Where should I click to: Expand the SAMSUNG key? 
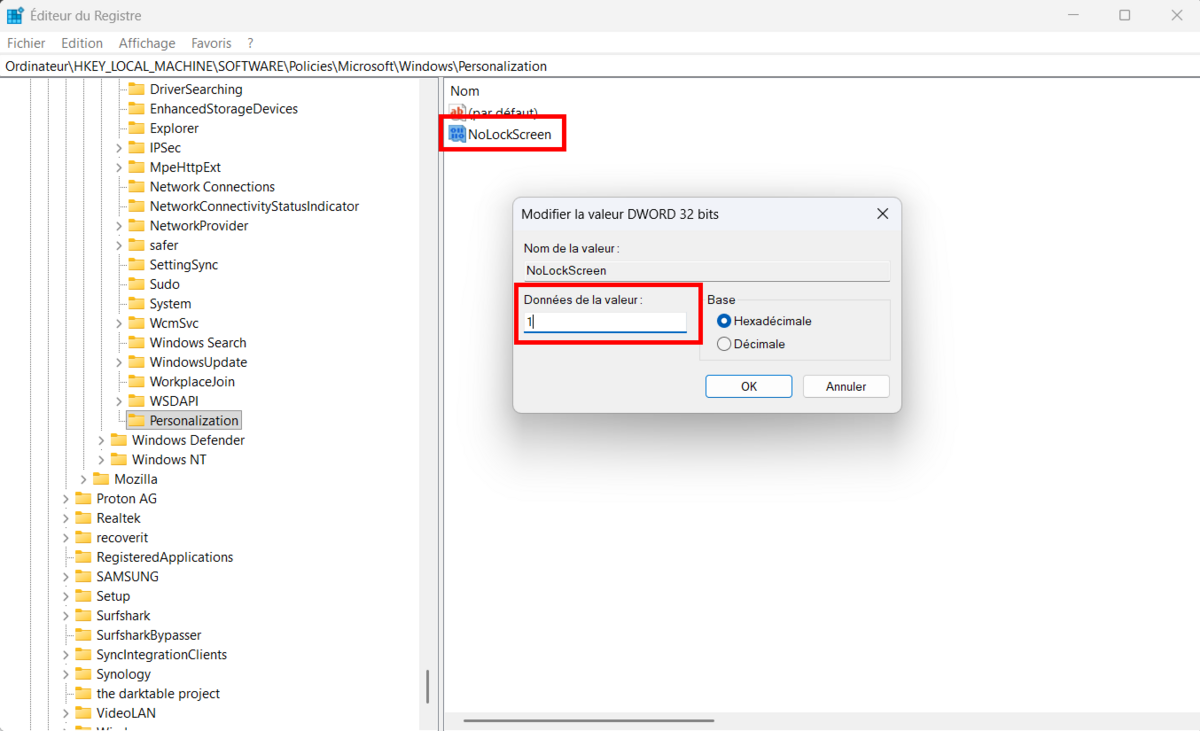(66, 577)
